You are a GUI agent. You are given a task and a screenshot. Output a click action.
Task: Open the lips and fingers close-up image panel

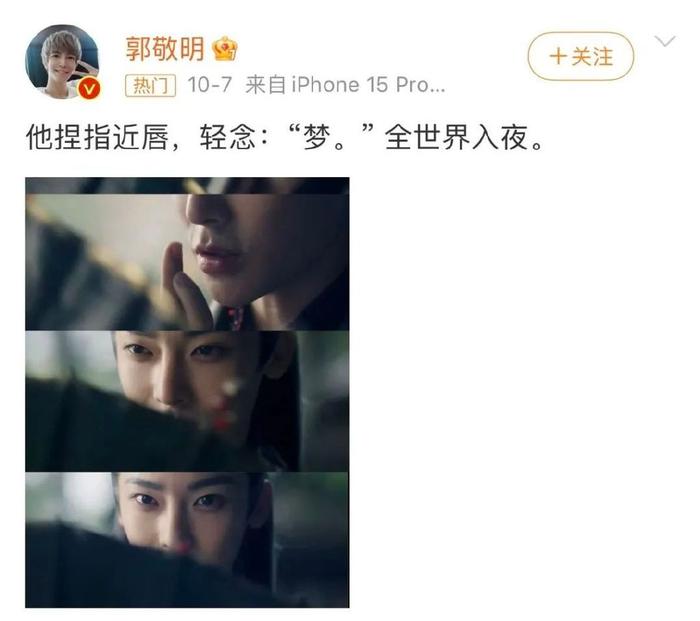pos(187,254)
